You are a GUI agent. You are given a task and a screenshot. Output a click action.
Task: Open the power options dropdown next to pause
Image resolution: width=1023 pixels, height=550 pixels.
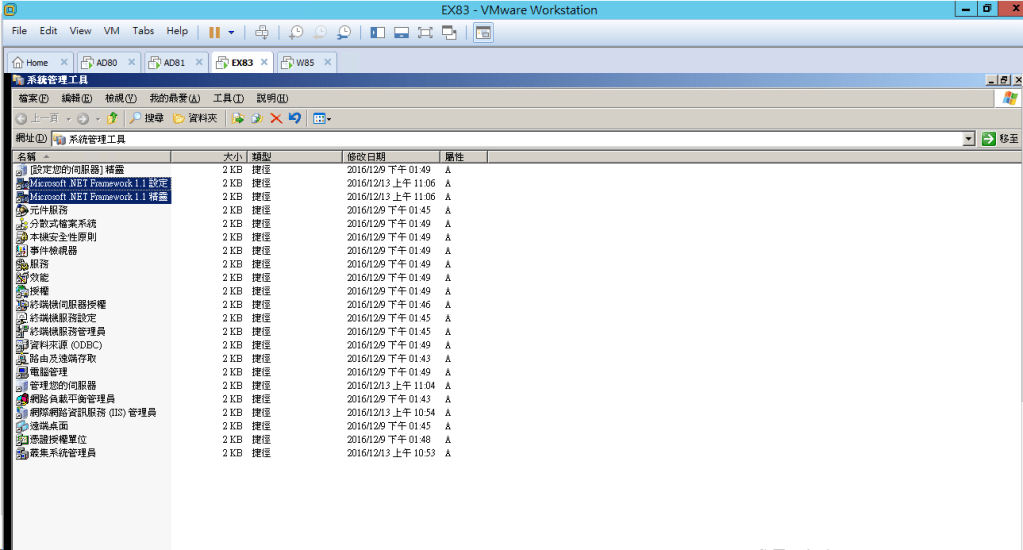(x=231, y=32)
